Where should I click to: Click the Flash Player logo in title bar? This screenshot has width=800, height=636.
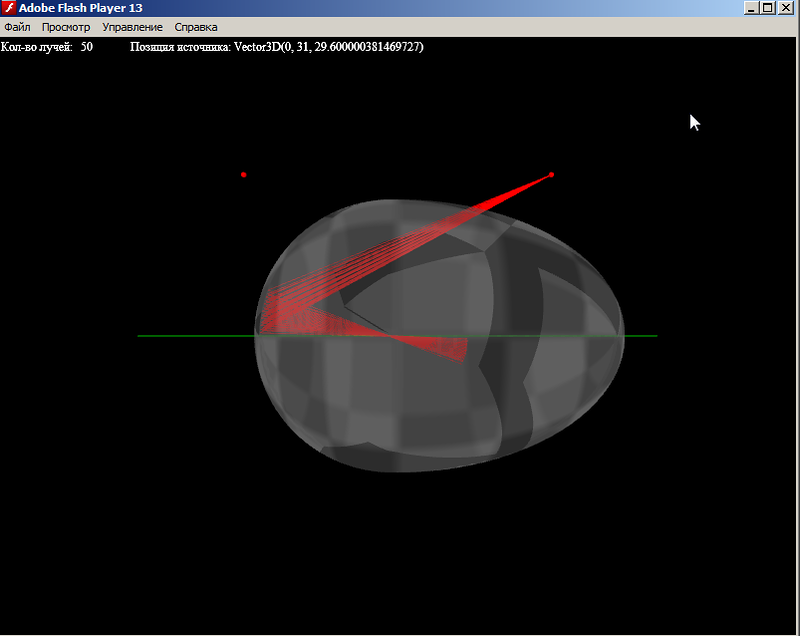pyautogui.click(x=9, y=8)
